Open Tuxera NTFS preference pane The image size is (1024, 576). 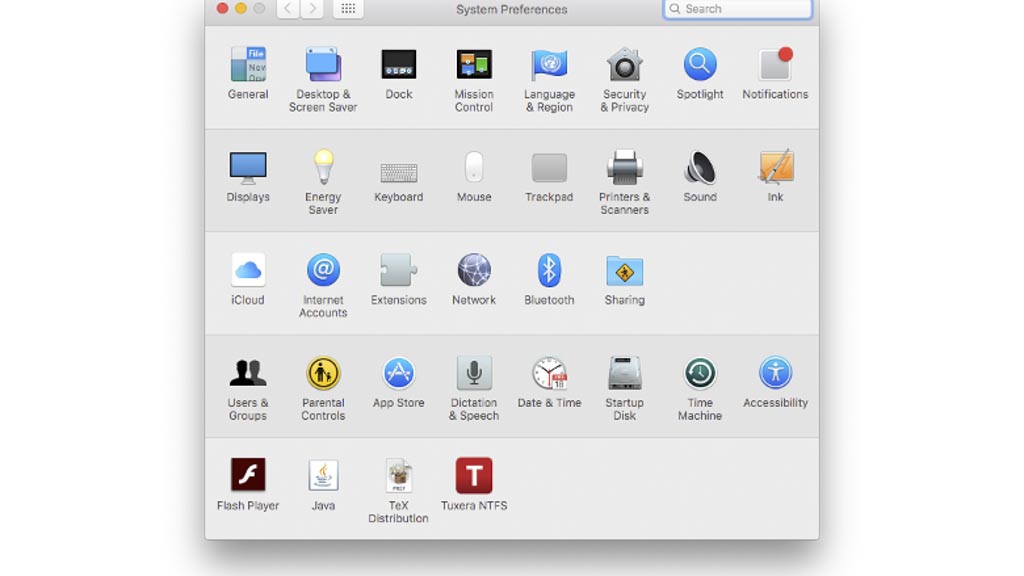(474, 476)
